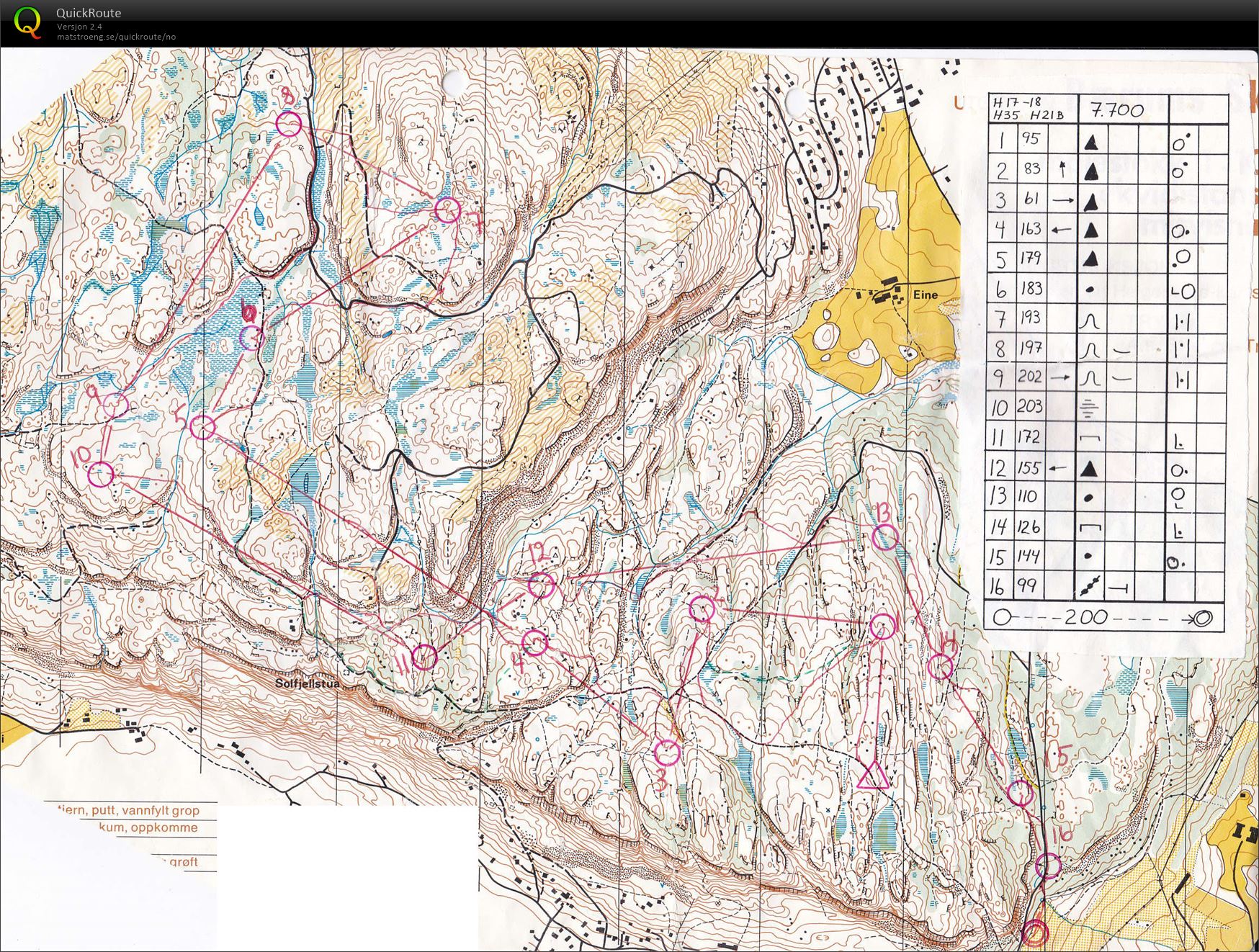Click control code 83 in the table
This screenshot has height=952, width=1259.
click(1032, 168)
